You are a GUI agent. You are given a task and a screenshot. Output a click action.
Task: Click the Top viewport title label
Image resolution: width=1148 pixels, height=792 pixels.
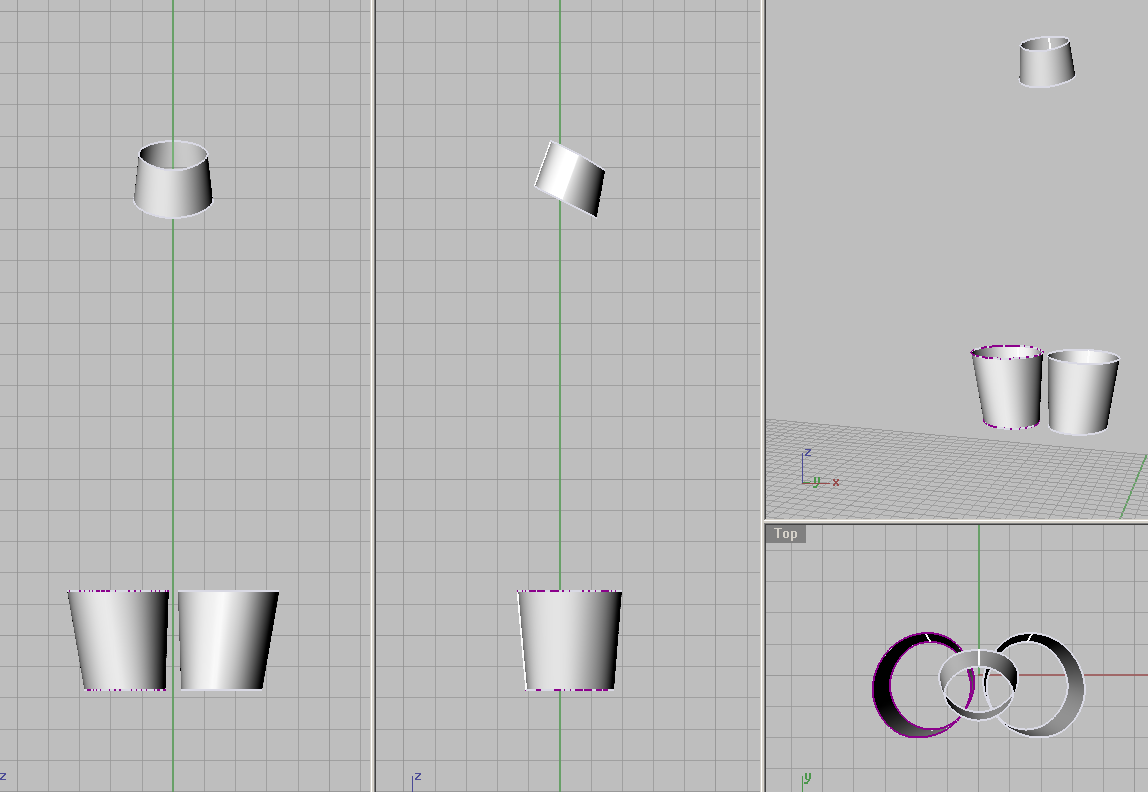click(786, 534)
